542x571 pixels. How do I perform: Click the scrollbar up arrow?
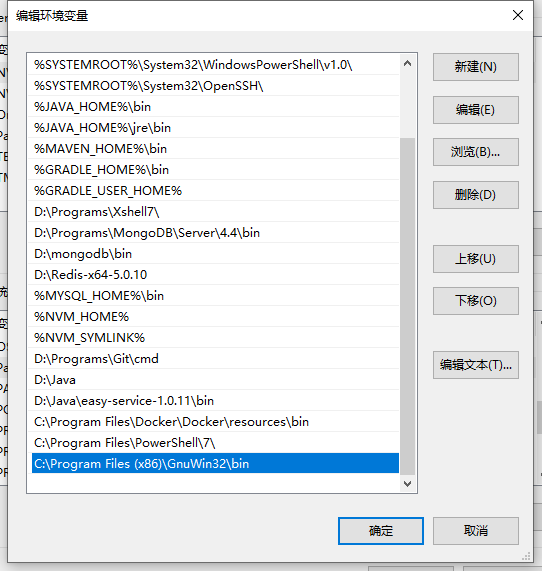[407, 64]
